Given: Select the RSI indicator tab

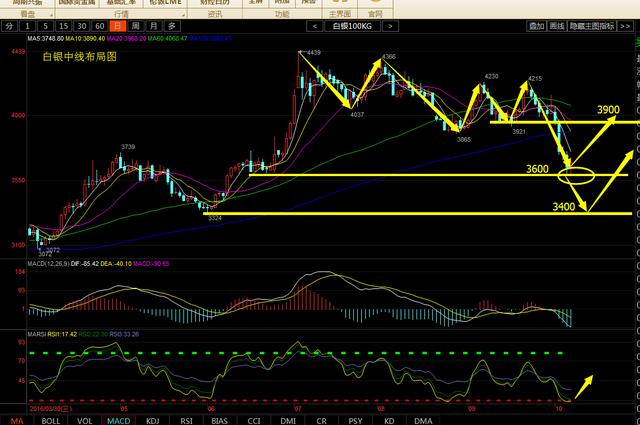Looking at the screenshot, I should tap(187, 421).
